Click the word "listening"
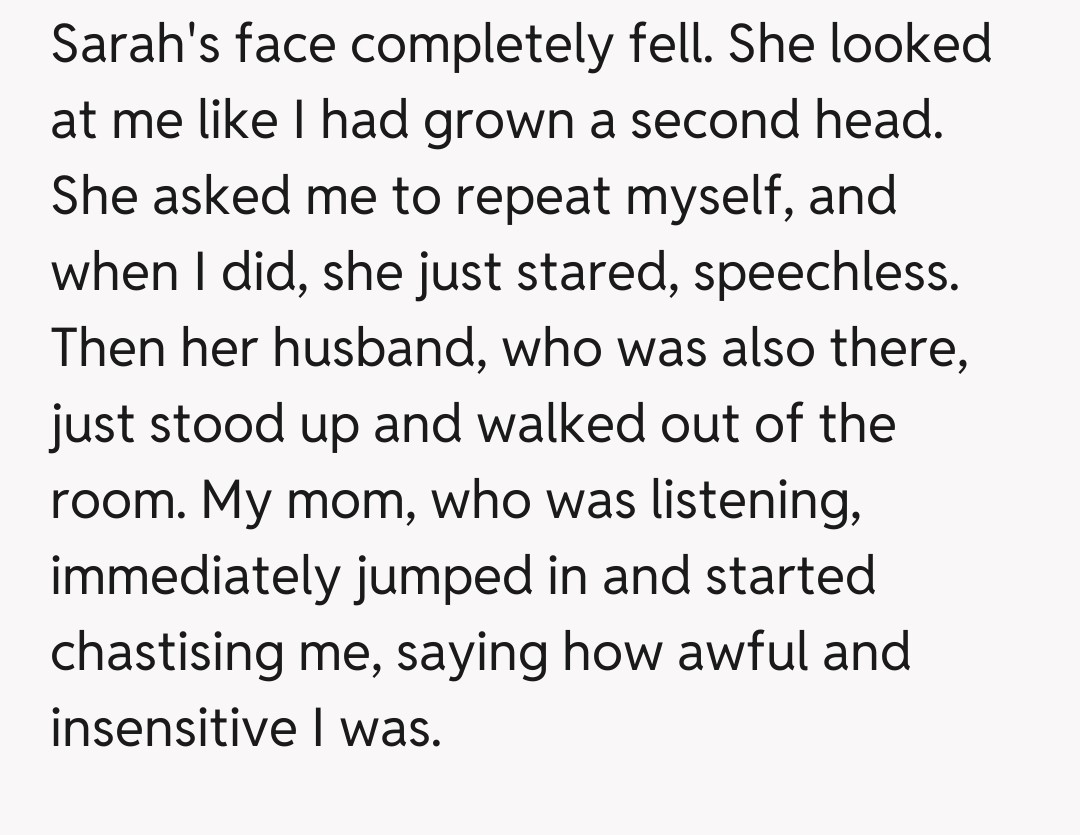 [755, 501]
